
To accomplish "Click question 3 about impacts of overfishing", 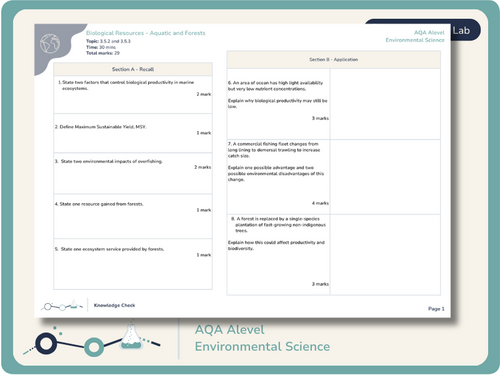I will 109,161.
